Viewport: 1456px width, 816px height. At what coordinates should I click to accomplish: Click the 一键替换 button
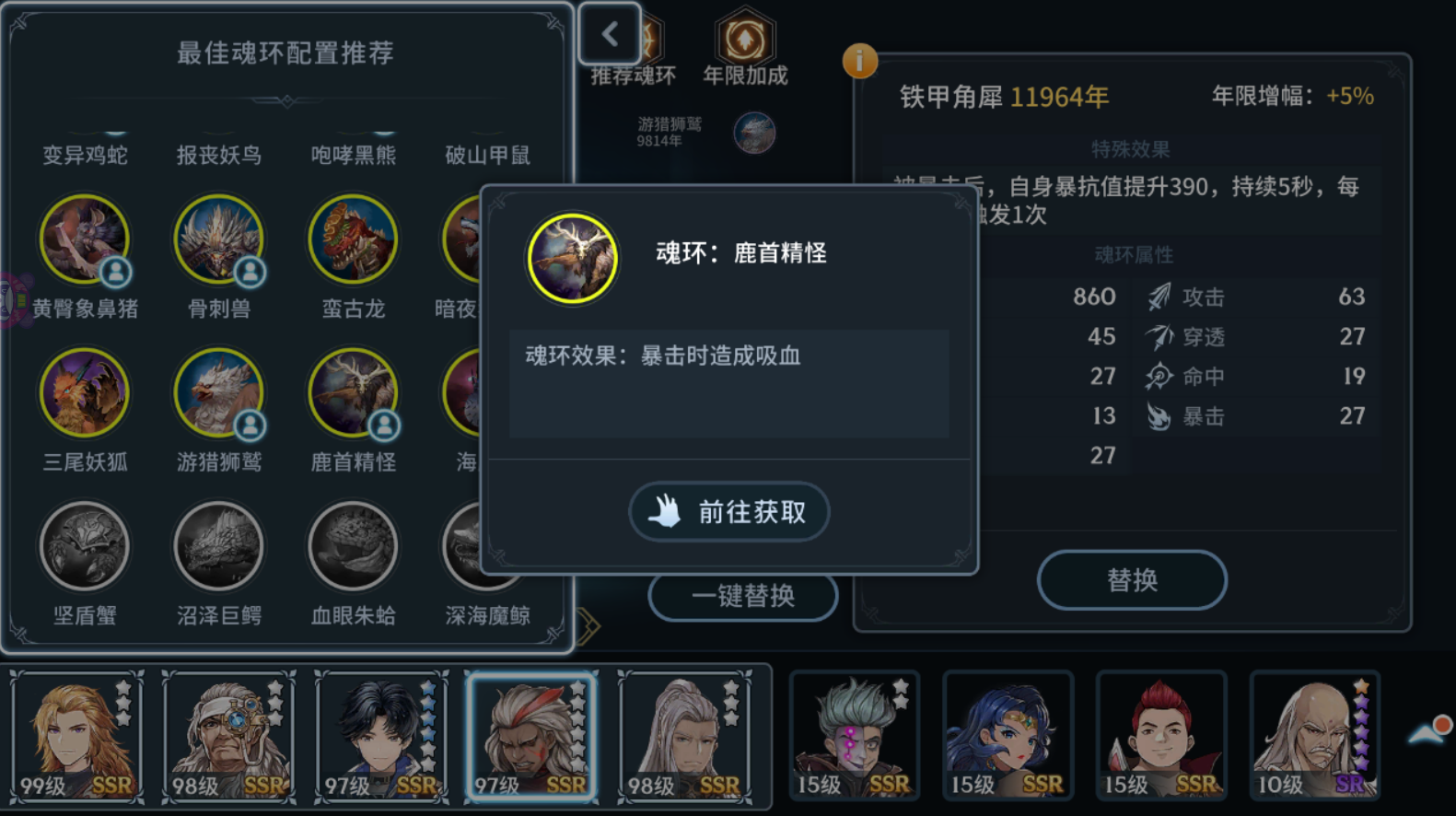coord(743,597)
